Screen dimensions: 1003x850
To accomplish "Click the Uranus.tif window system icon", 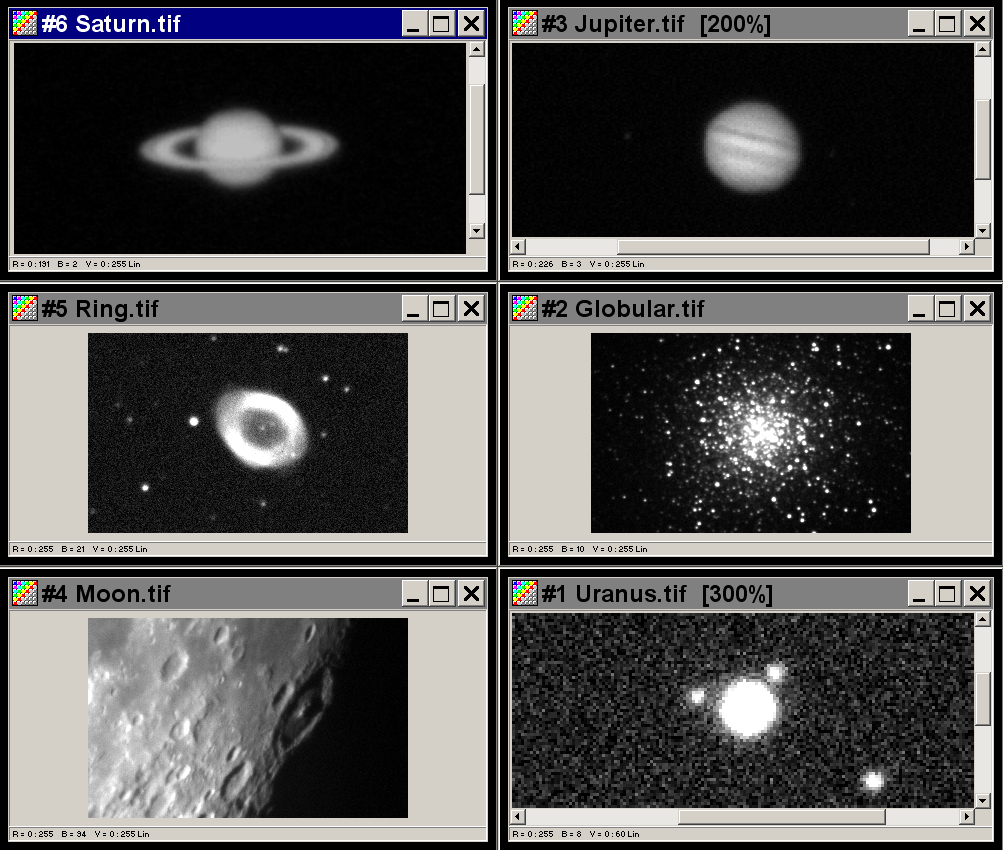I will (x=525, y=594).
